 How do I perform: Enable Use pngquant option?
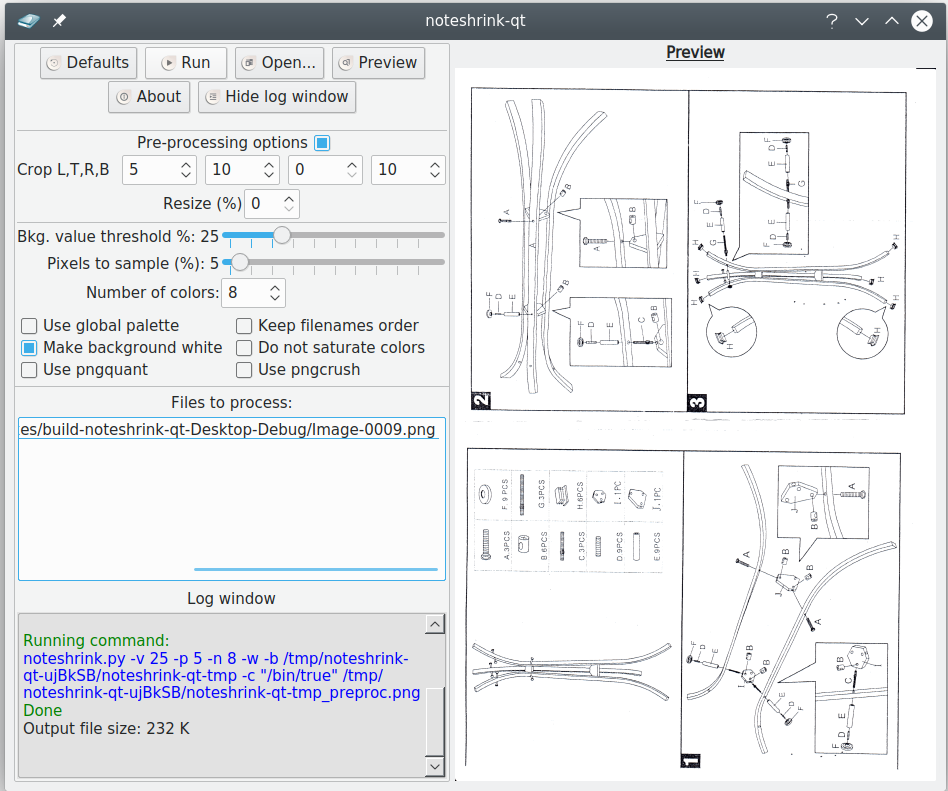click(x=30, y=370)
